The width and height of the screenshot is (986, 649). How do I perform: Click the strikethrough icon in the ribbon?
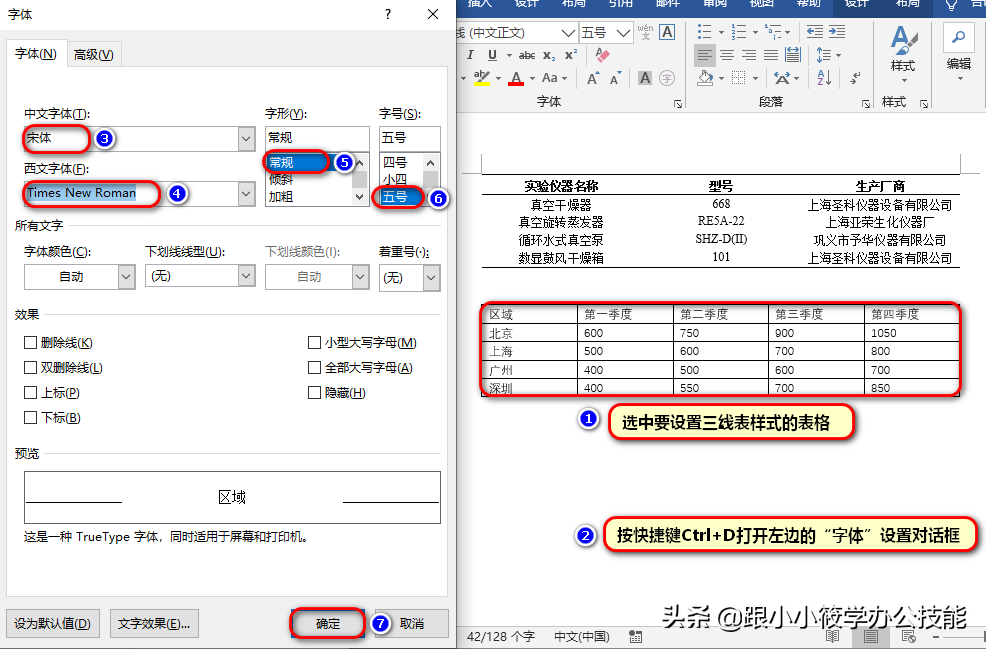tap(527, 54)
